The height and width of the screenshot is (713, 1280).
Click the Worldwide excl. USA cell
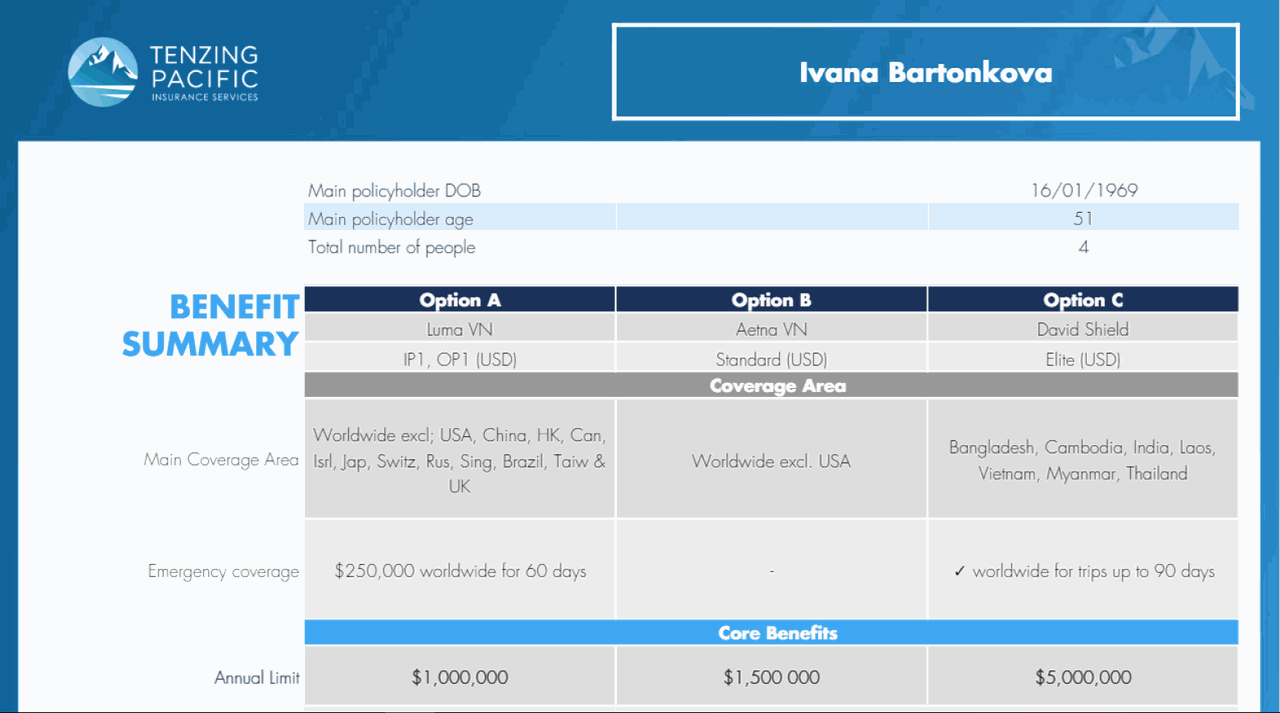(771, 461)
